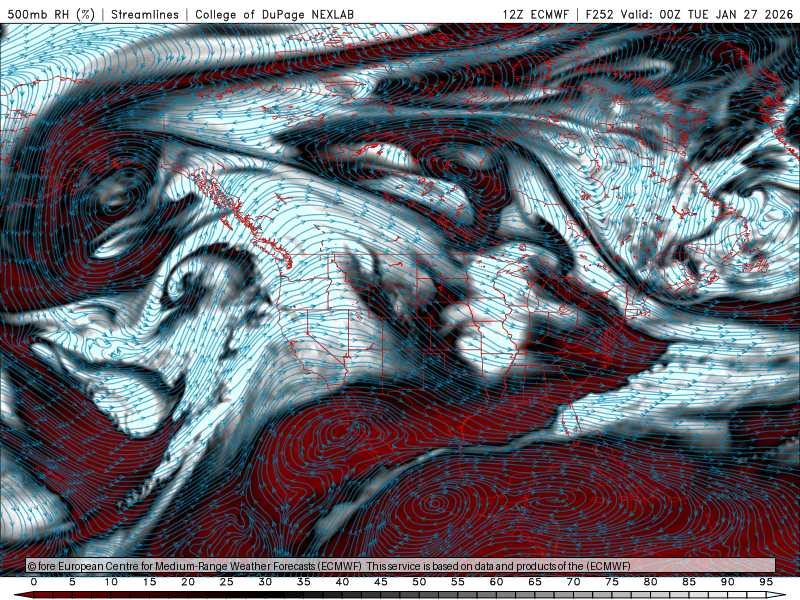Click the "90" value on the color scale
The image size is (800, 600).
728,582
